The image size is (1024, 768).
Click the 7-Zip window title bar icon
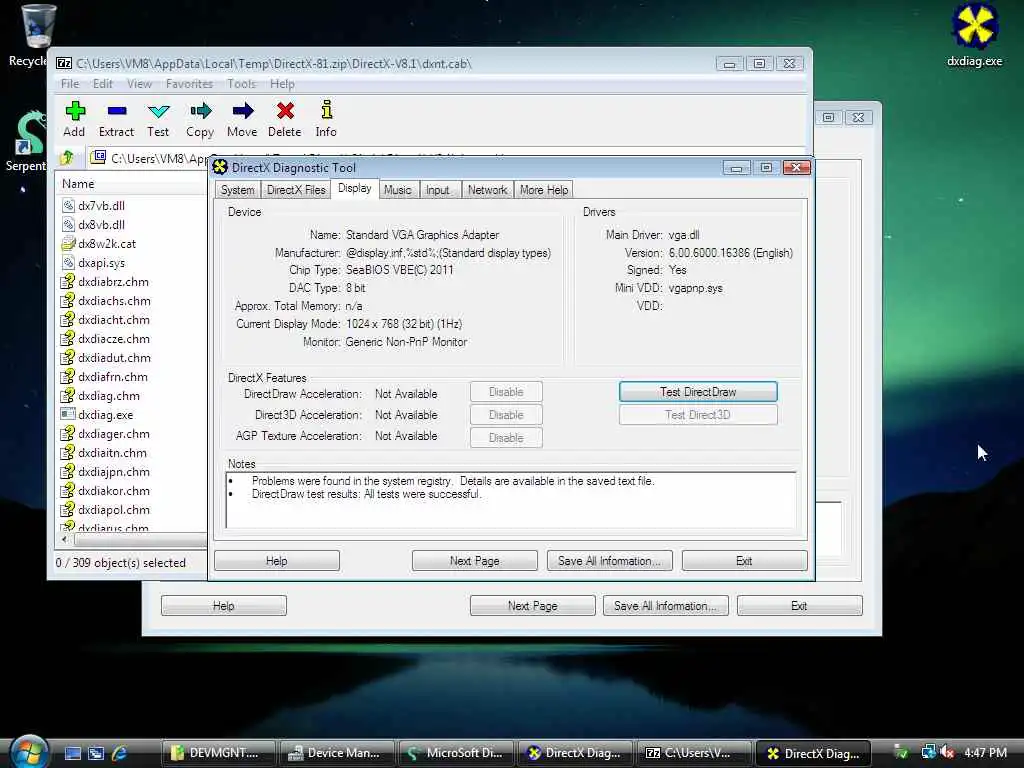click(64, 63)
